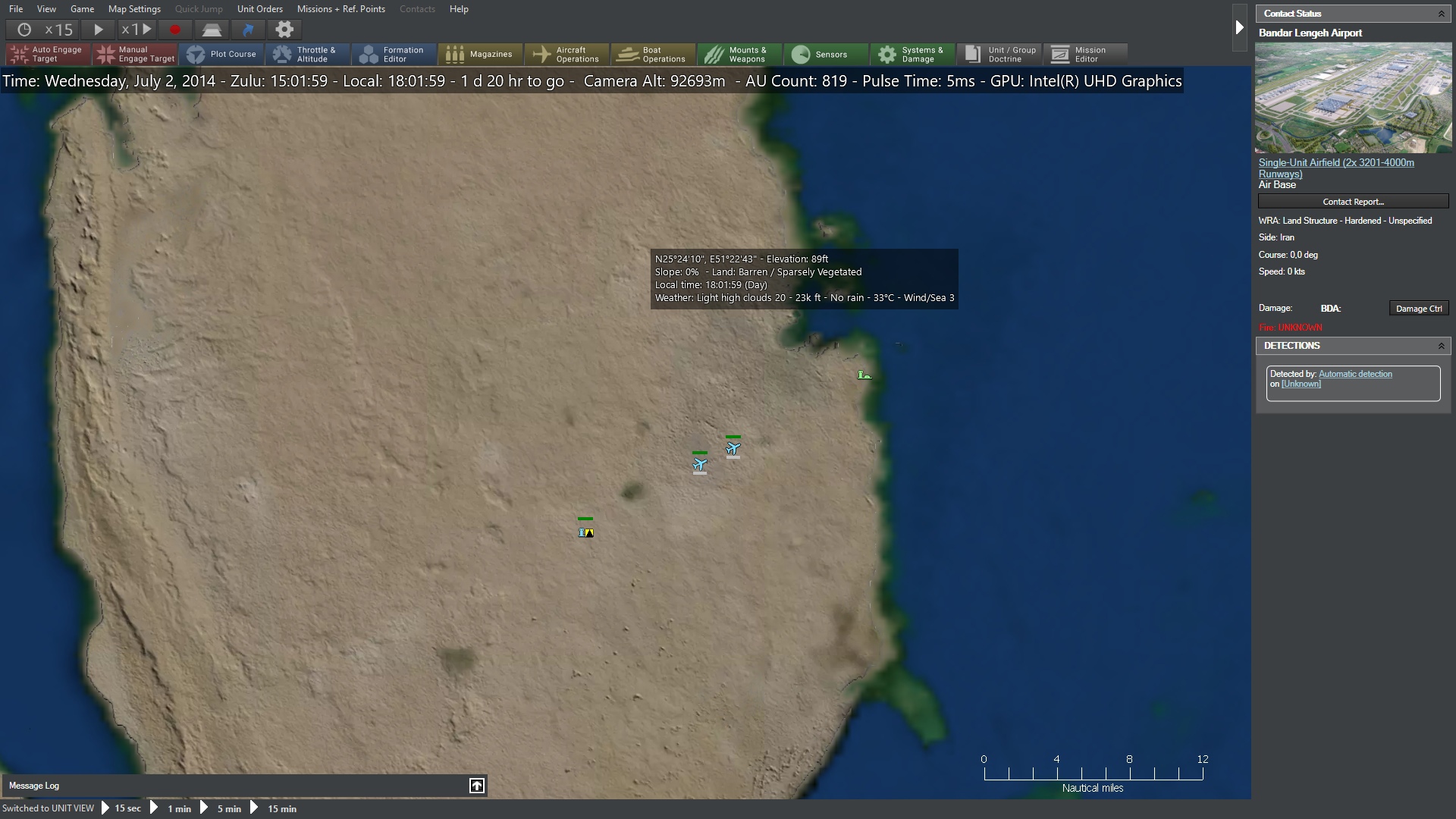This screenshot has width=1456, height=819.
Task: Click the 'Air Base' label in sidebar
Action: pyautogui.click(x=1277, y=184)
